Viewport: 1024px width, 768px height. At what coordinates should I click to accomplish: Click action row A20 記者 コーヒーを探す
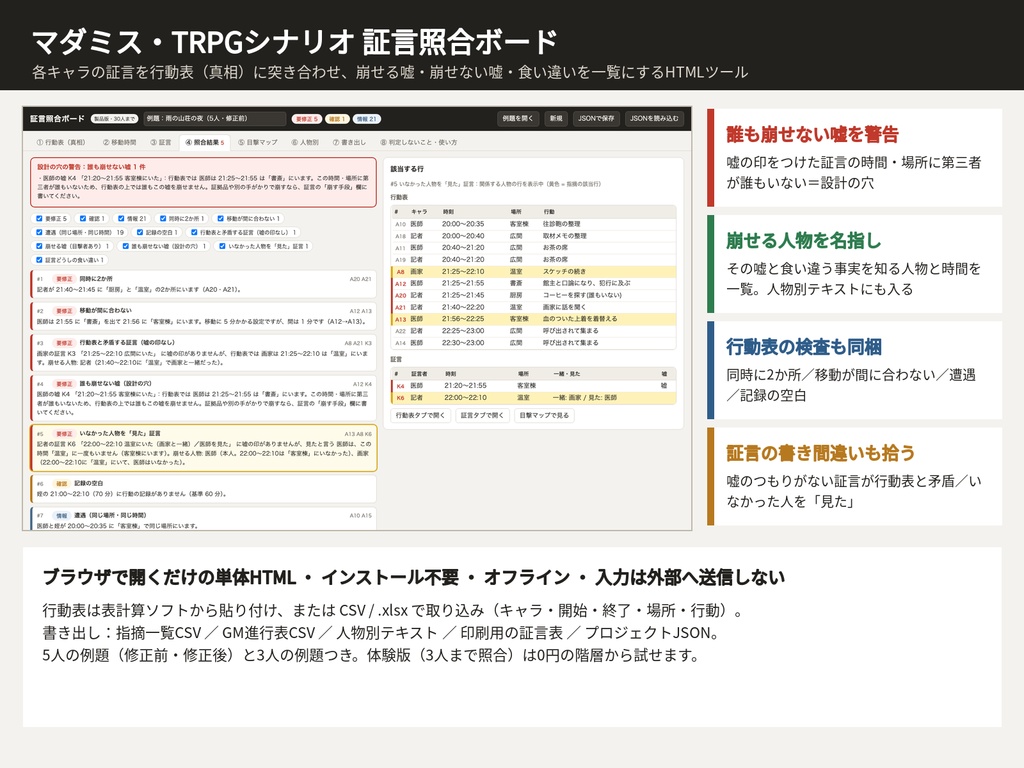[533, 295]
